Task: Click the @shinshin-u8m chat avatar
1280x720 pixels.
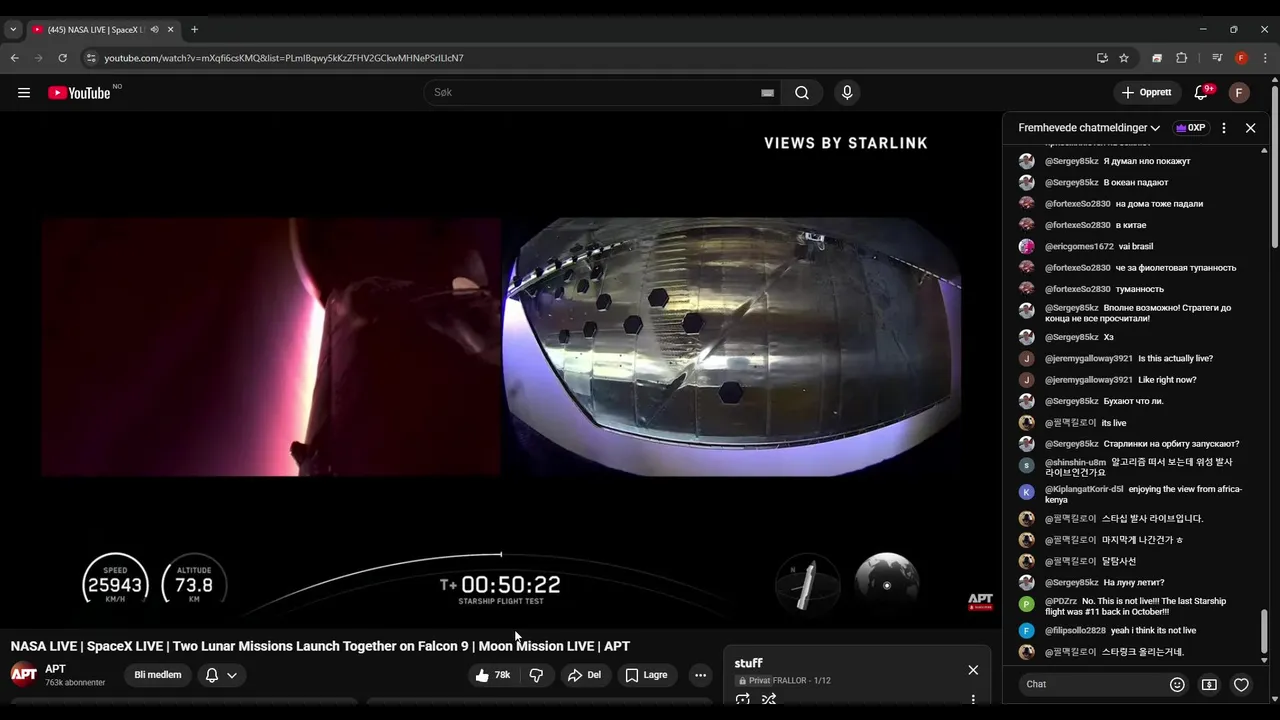Action: click(1026, 466)
